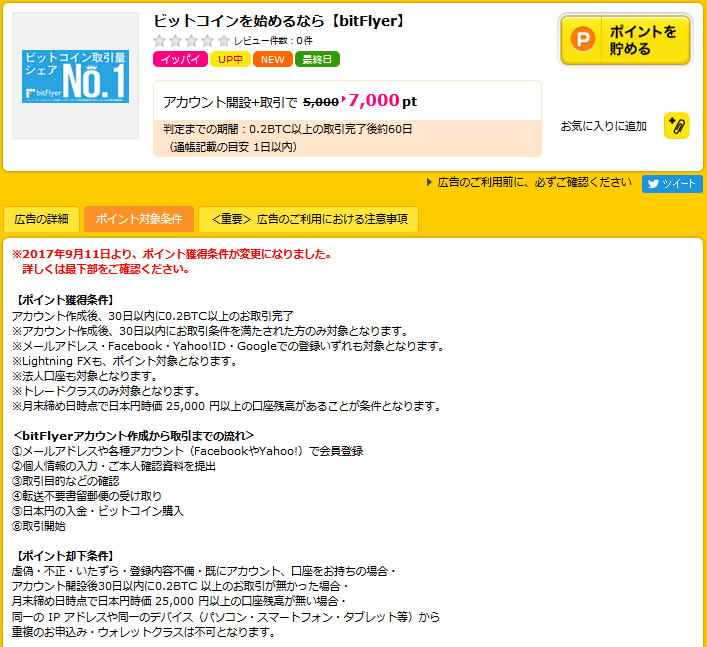Click the third review star
Viewport: 707px width, 647px height.
192,41
